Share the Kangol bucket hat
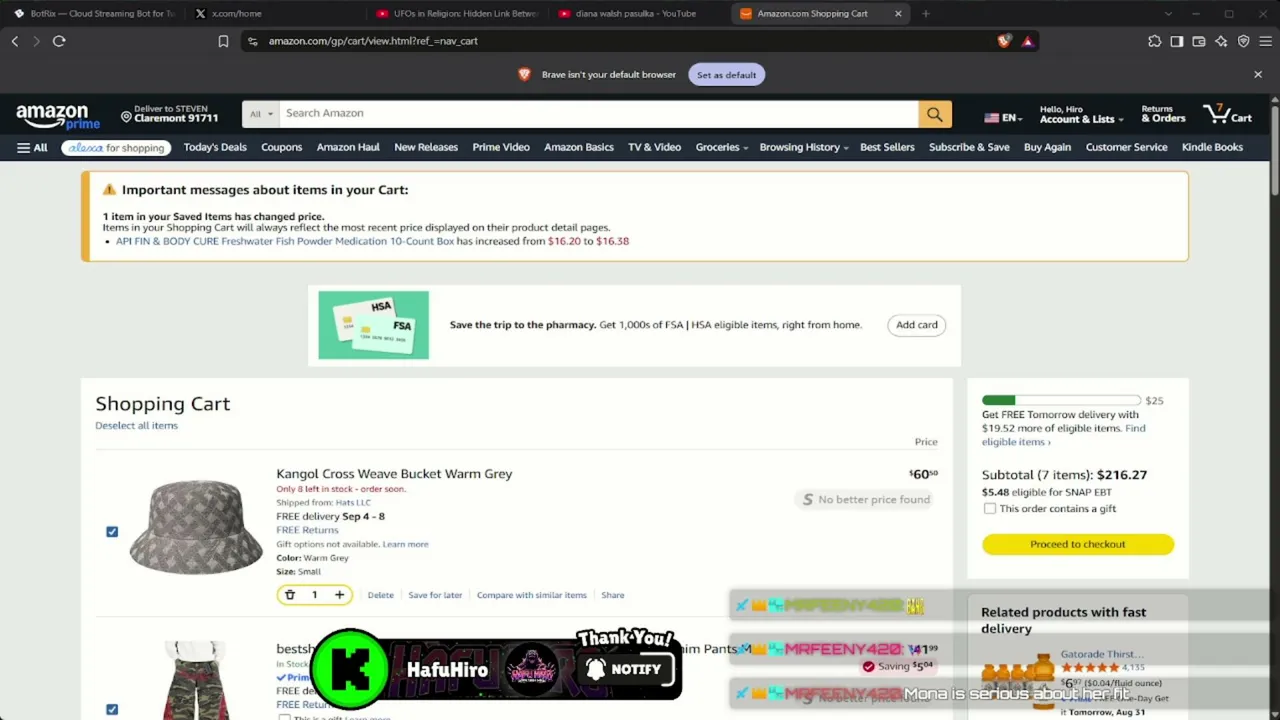The width and height of the screenshot is (1280, 720). [x=613, y=596]
